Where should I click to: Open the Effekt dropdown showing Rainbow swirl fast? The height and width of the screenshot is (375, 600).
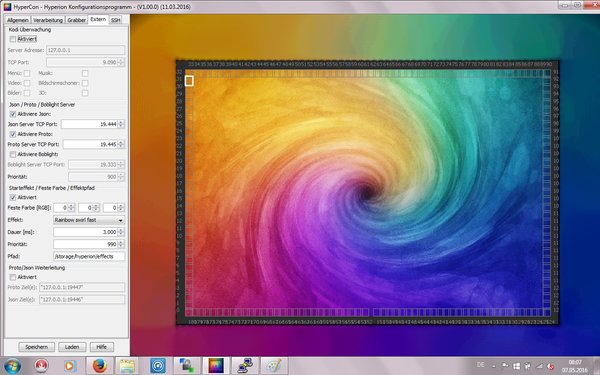pos(89,220)
